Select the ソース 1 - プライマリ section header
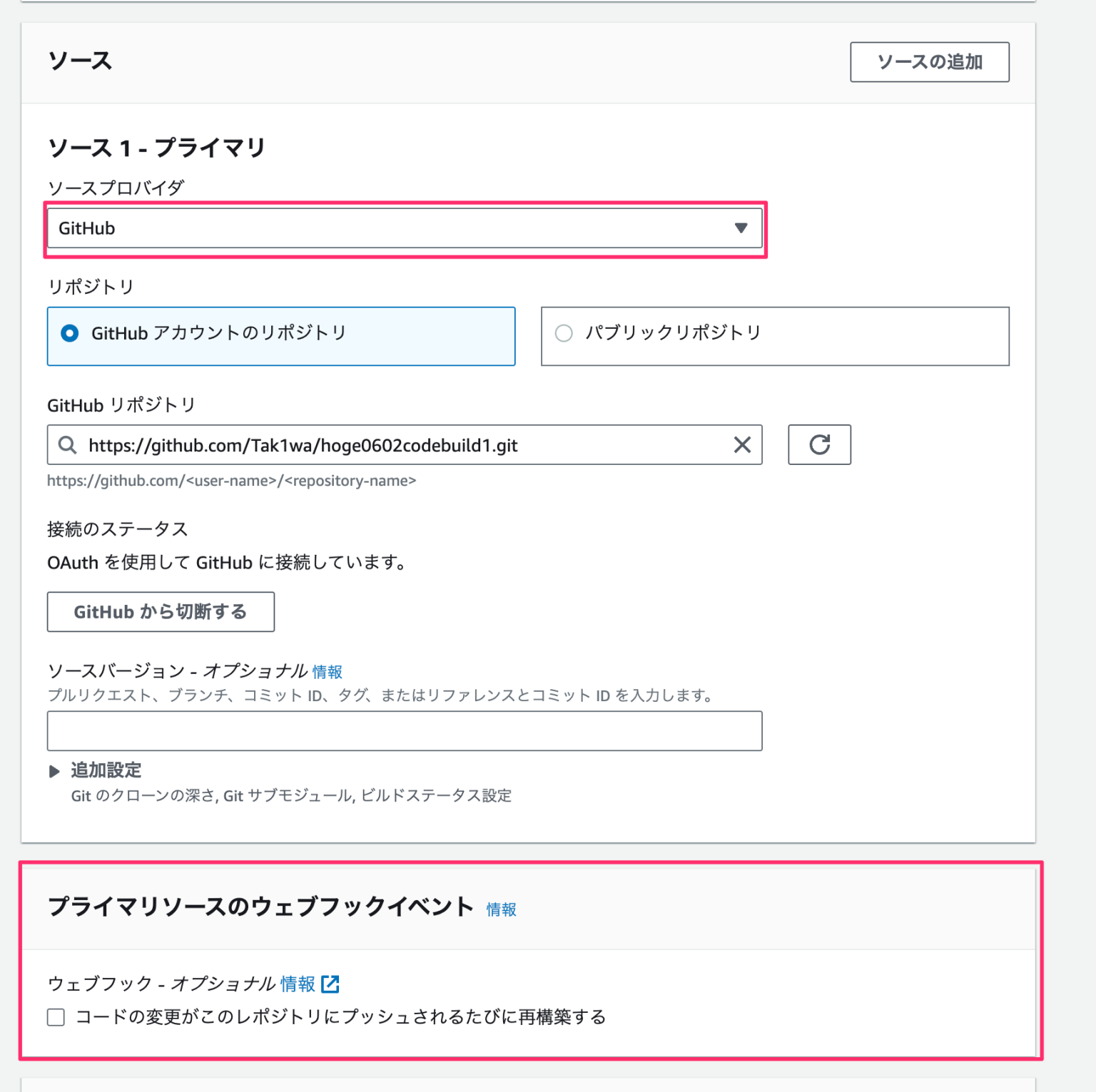The height and width of the screenshot is (1092, 1096). (156, 148)
